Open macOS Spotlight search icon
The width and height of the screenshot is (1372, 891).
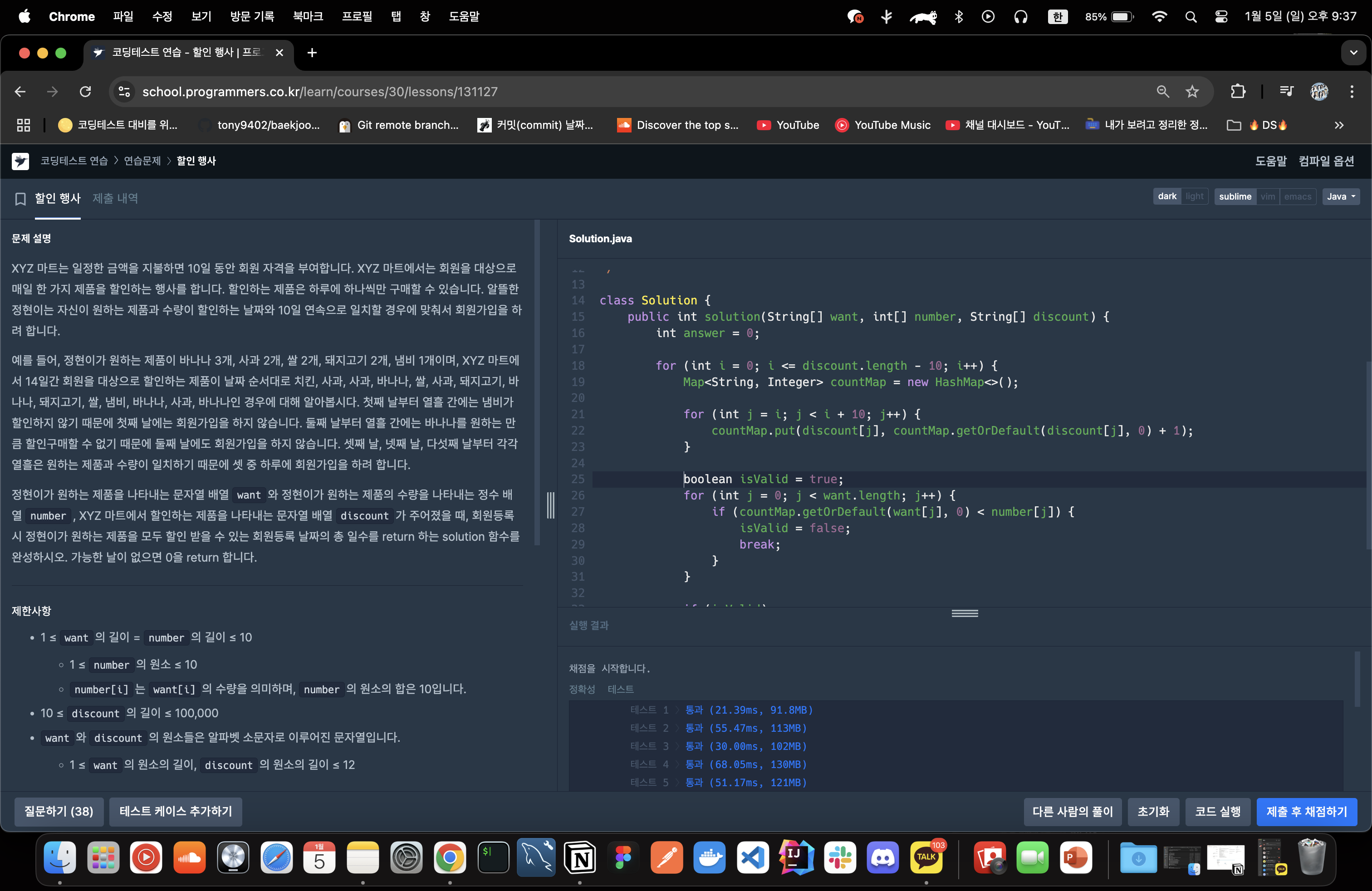(1191, 17)
